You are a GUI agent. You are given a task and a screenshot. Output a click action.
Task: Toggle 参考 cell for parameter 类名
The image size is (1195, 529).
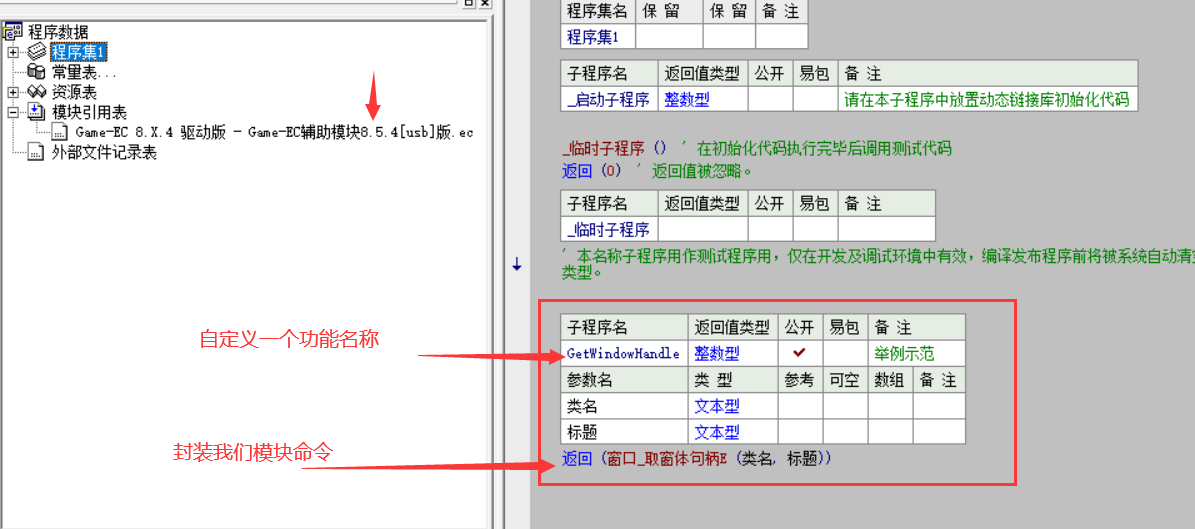(800, 406)
